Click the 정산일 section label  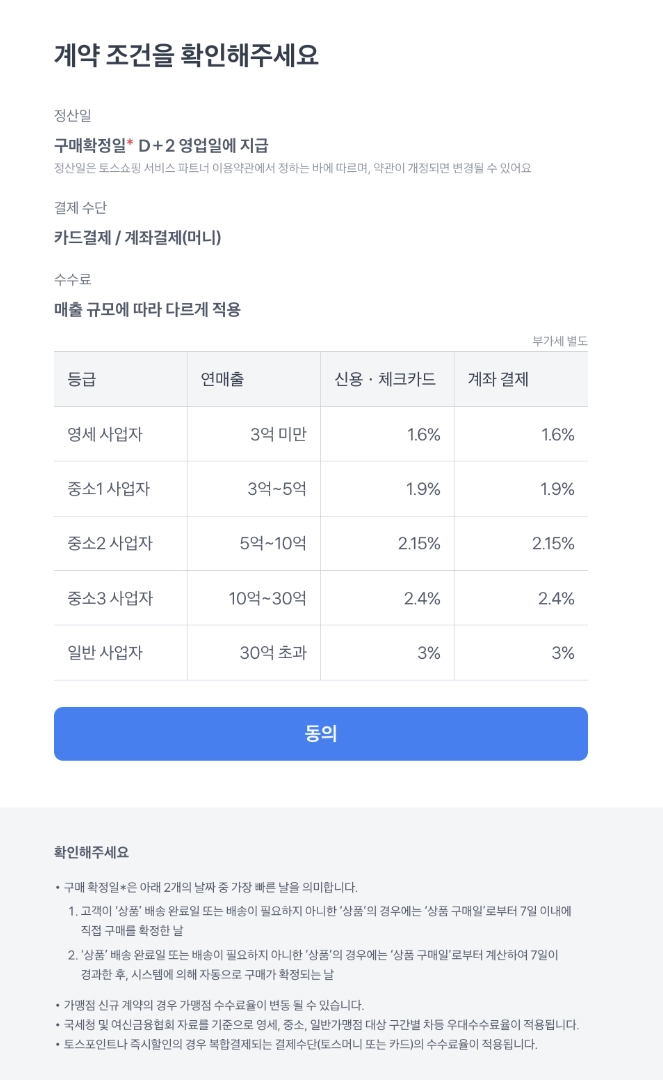coord(72,115)
